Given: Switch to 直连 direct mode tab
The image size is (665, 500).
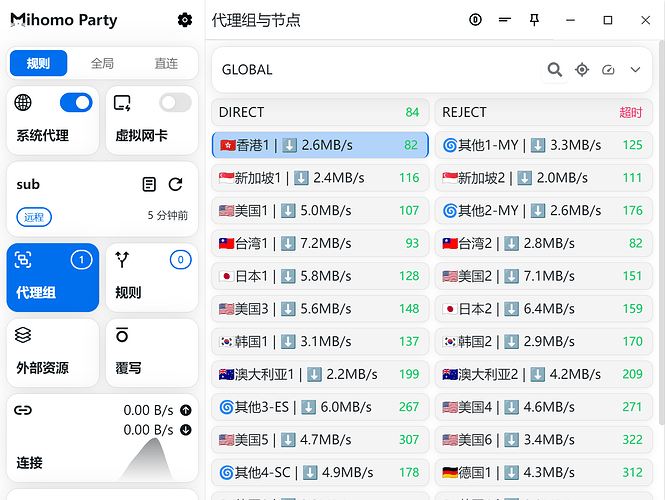Looking at the screenshot, I should click(x=166, y=63).
